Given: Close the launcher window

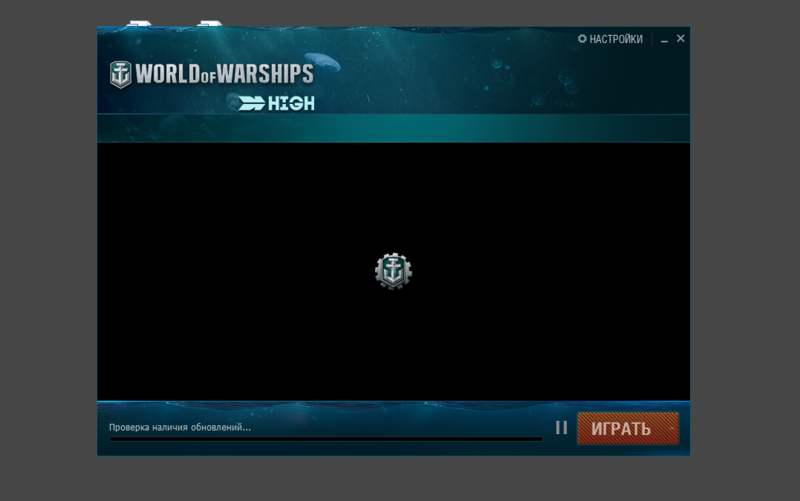Looking at the screenshot, I should tap(681, 38).
